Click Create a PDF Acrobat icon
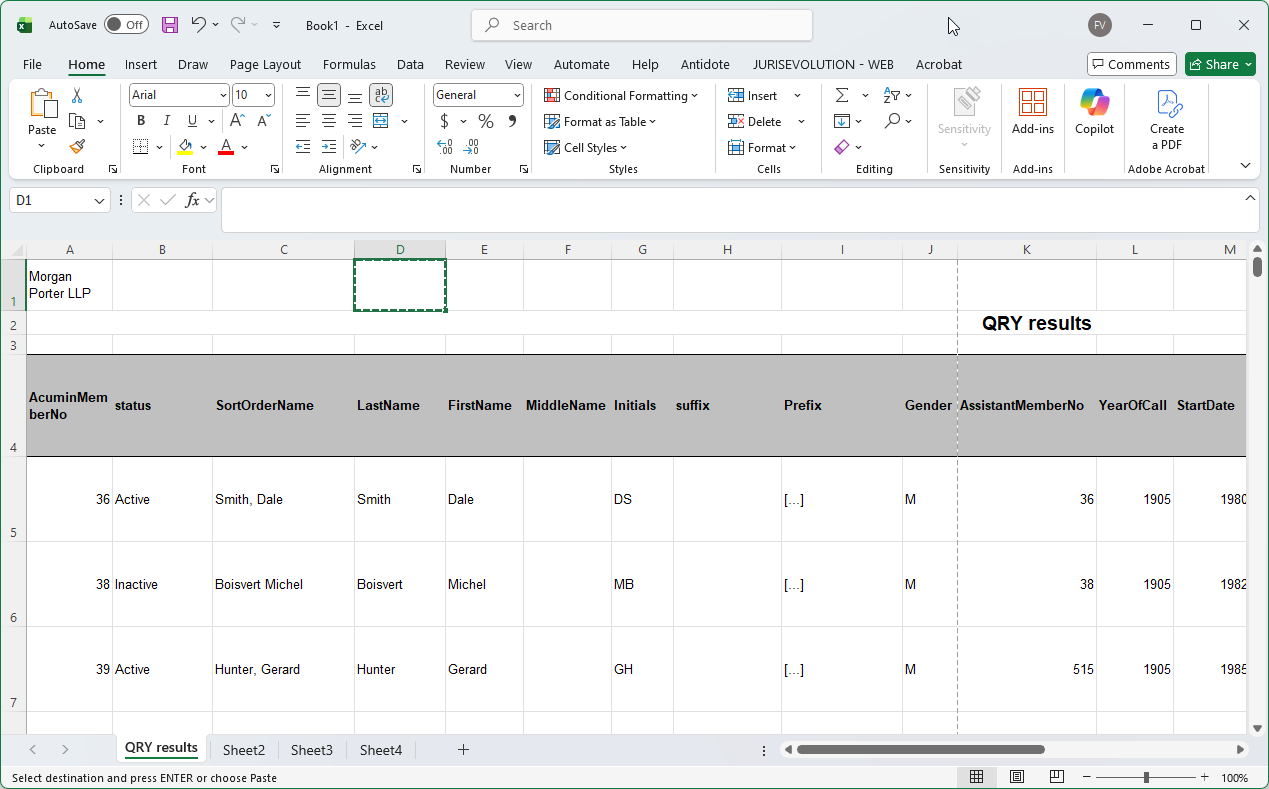Viewport: 1269px width, 789px height. coord(1167,120)
